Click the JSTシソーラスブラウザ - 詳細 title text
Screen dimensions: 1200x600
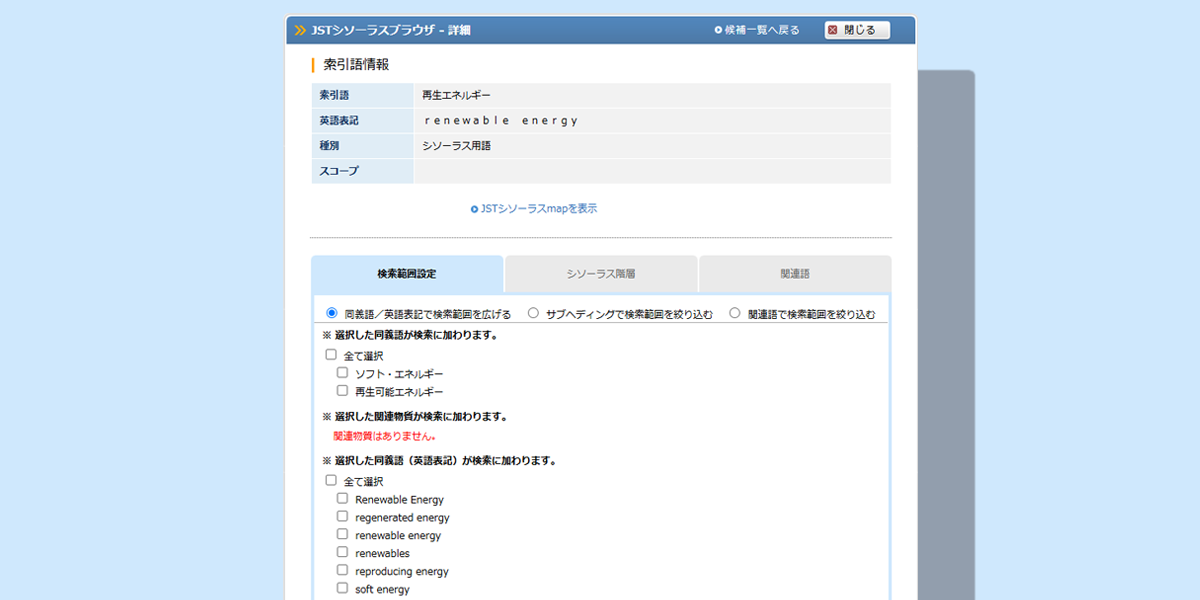(391, 30)
